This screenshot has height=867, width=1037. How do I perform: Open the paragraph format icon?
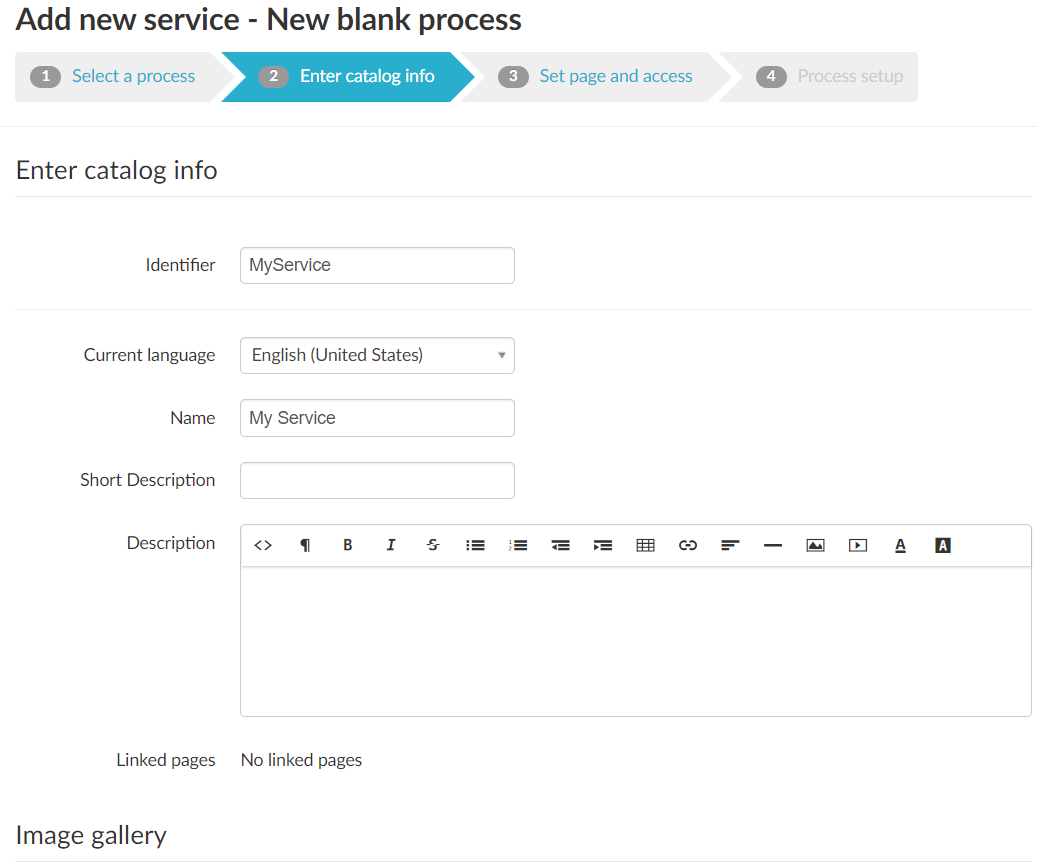pyautogui.click(x=305, y=545)
